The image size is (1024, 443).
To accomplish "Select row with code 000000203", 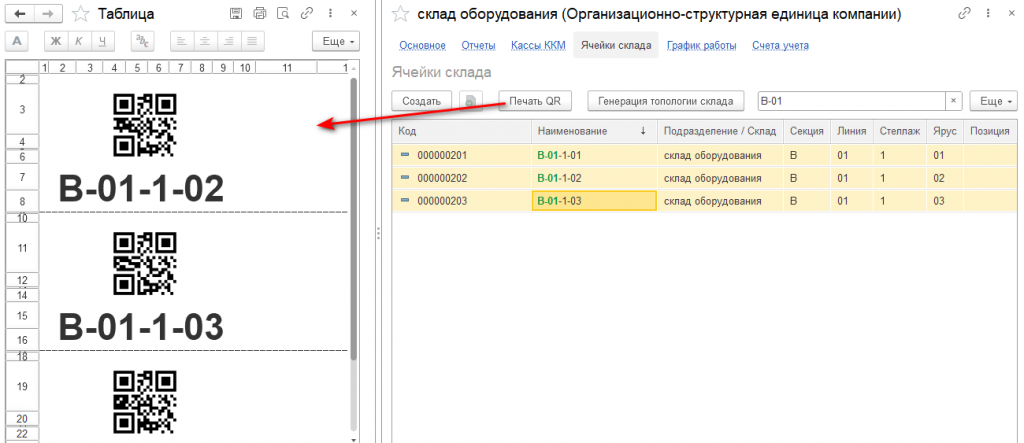I will (705, 201).
